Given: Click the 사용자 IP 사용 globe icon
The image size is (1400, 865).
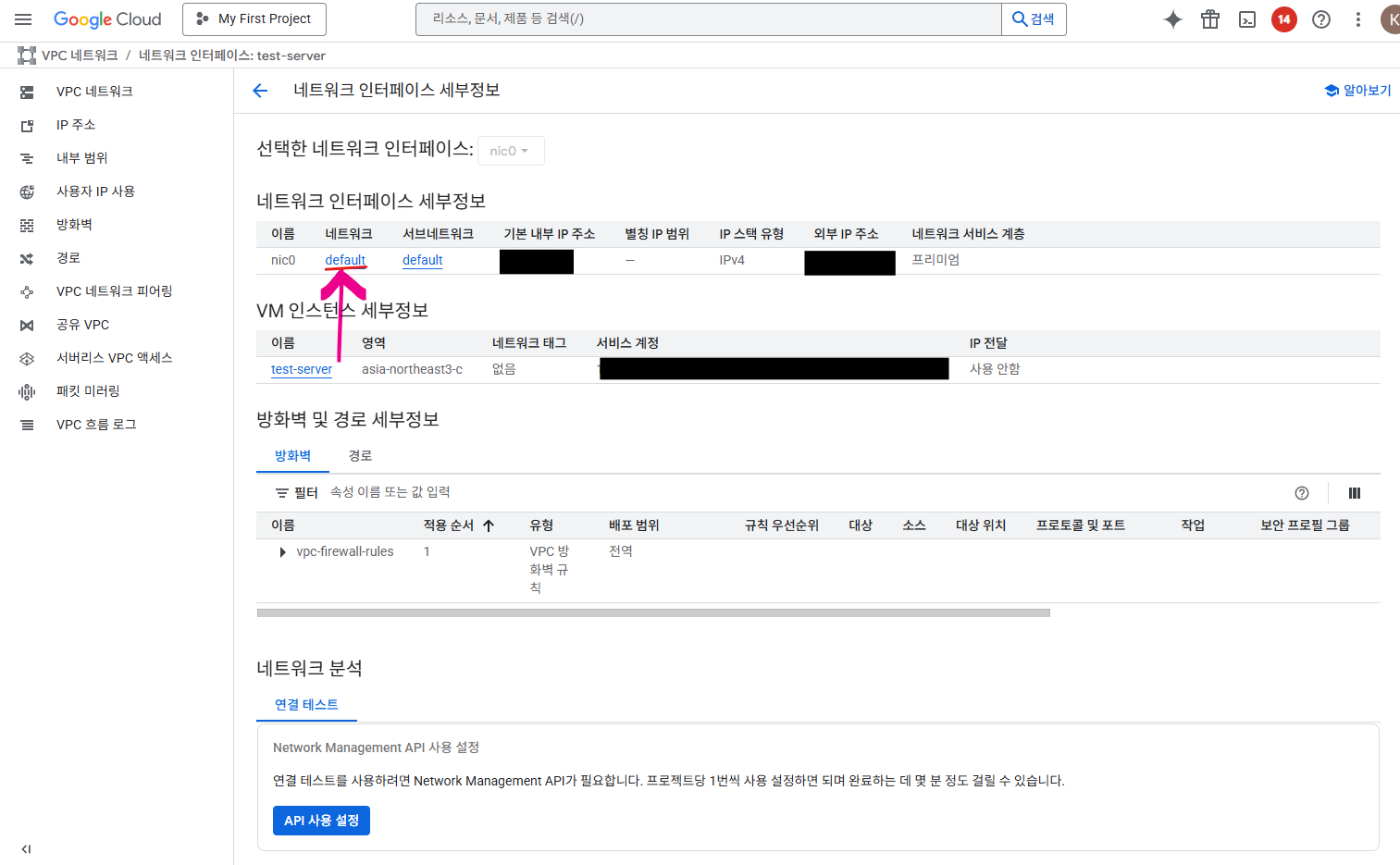Looking at the screenshot, I should pos(27,192).
